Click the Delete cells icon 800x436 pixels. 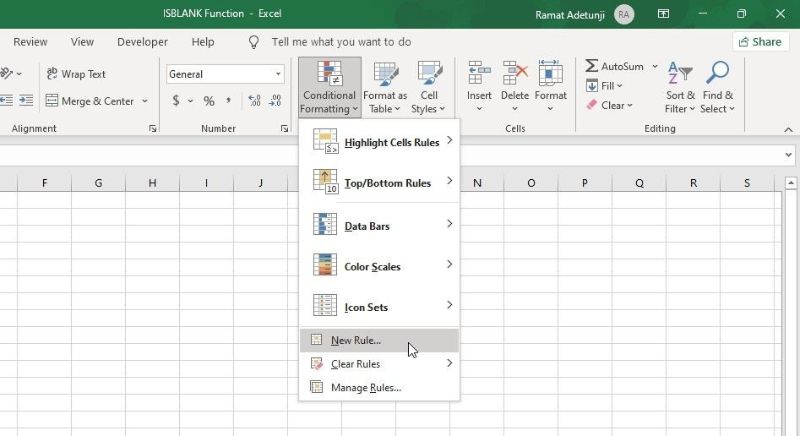(515, 75)
